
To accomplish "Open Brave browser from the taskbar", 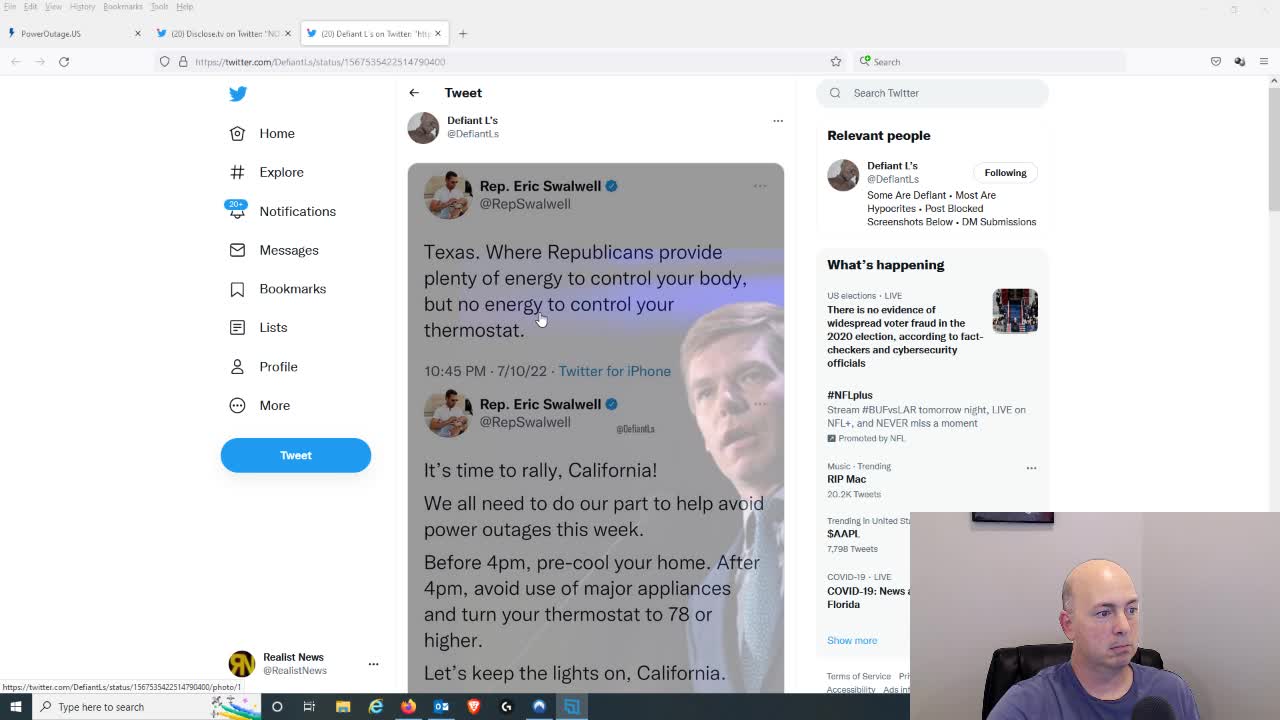I will pos(474,707).
